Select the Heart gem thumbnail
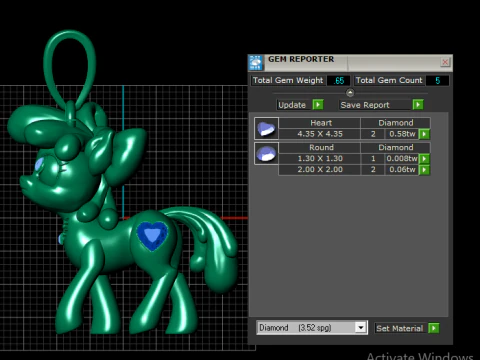The image size is (480, 360). pos(266,128)
